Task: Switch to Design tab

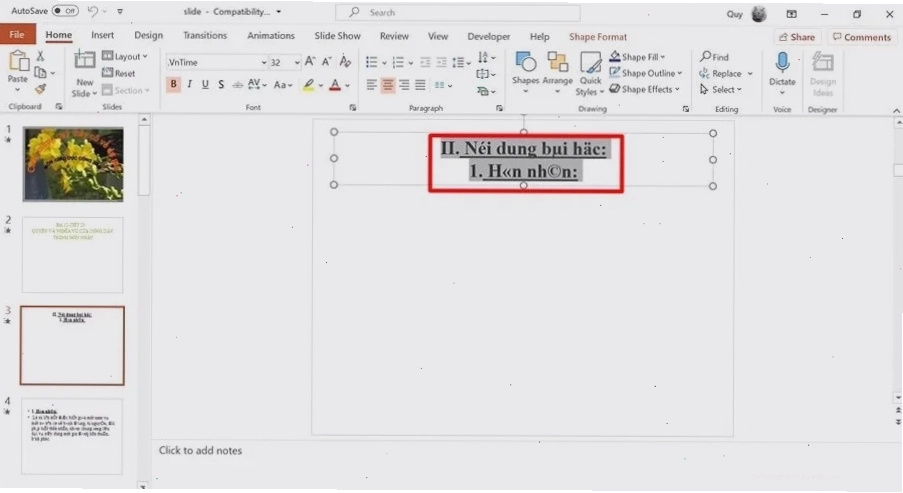Action: (x=149, y=35)
